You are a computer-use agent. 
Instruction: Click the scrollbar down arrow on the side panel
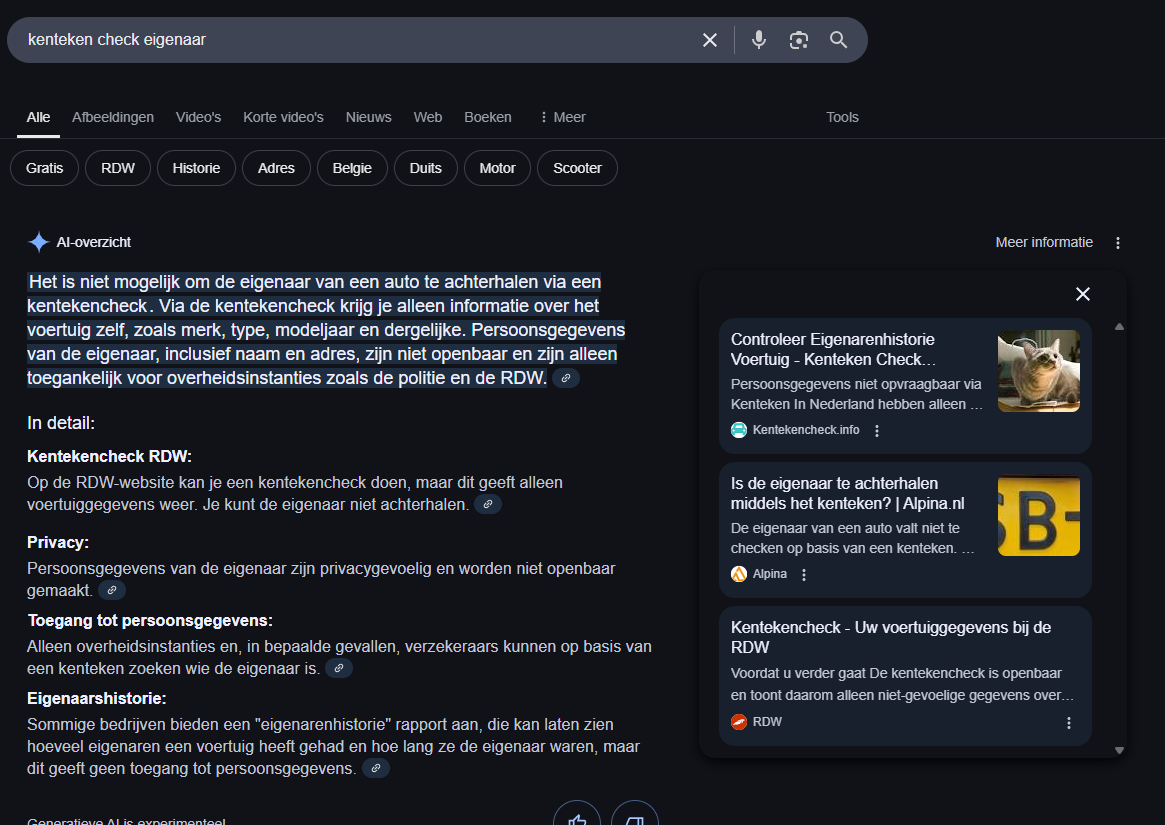1119,748
